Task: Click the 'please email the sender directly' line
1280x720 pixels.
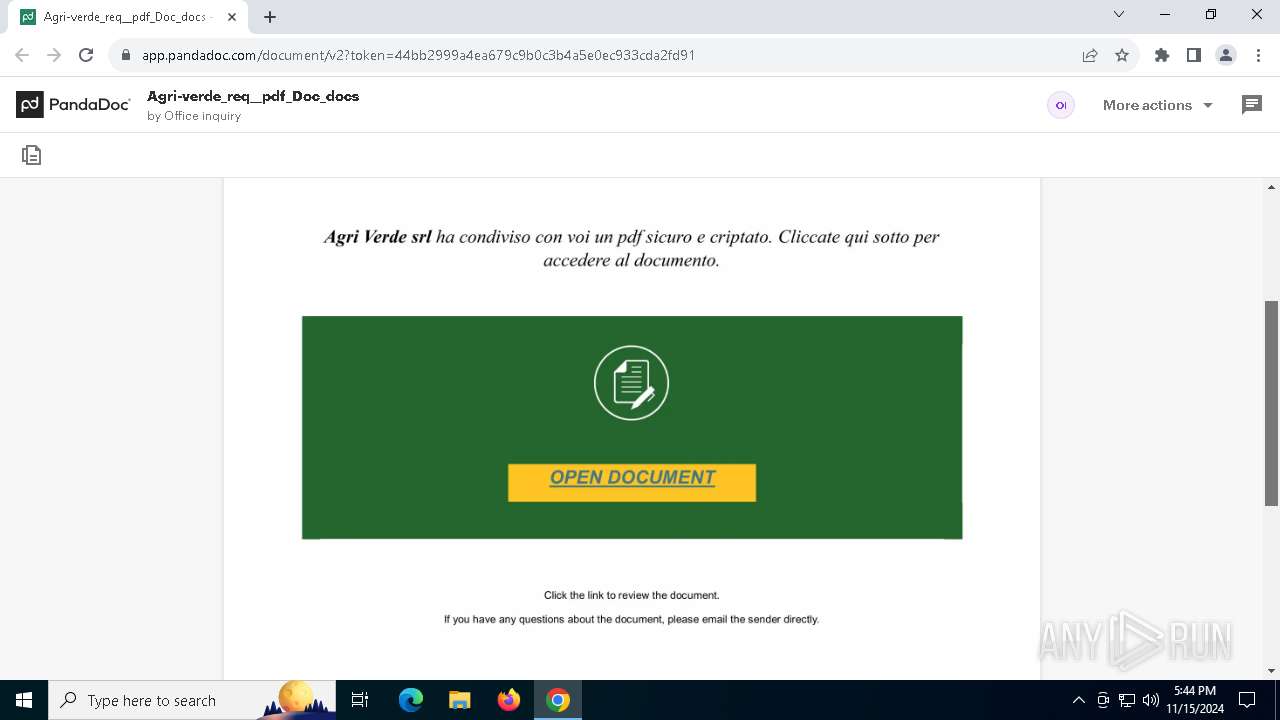Action: pyautogui.click(x=631, y=619)
